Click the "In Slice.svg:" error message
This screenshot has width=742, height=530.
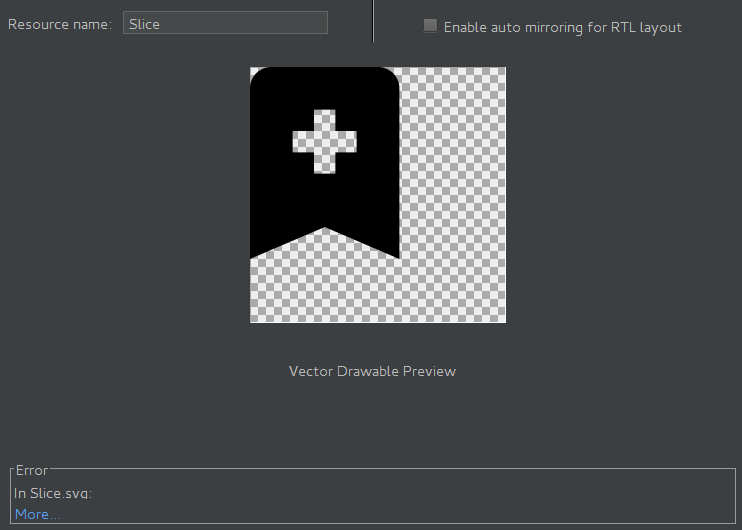pyautogui.click(x=53, y=493)
